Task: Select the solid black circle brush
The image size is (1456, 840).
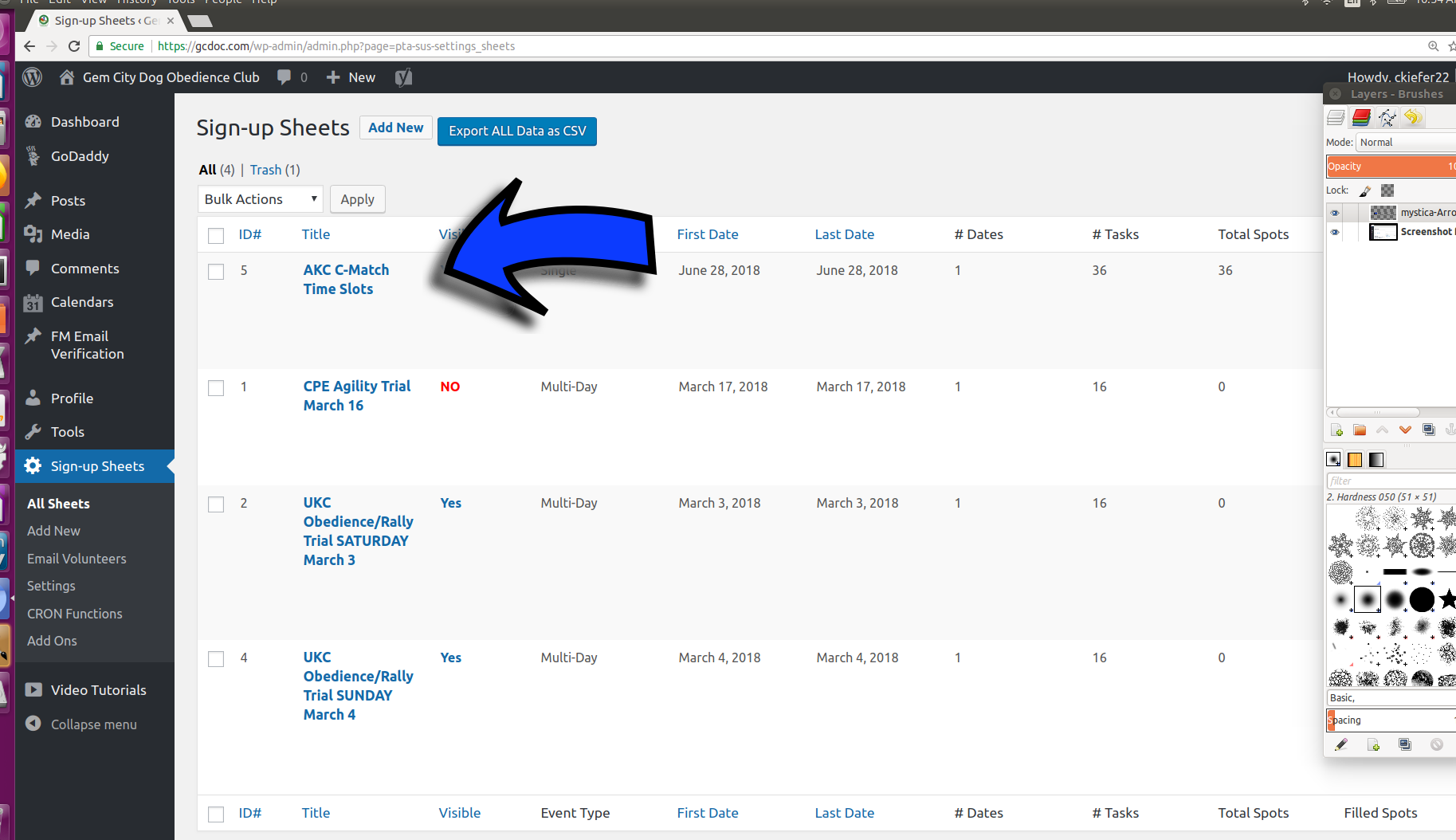Action: pyautogui.click(x=1421, y=599)
